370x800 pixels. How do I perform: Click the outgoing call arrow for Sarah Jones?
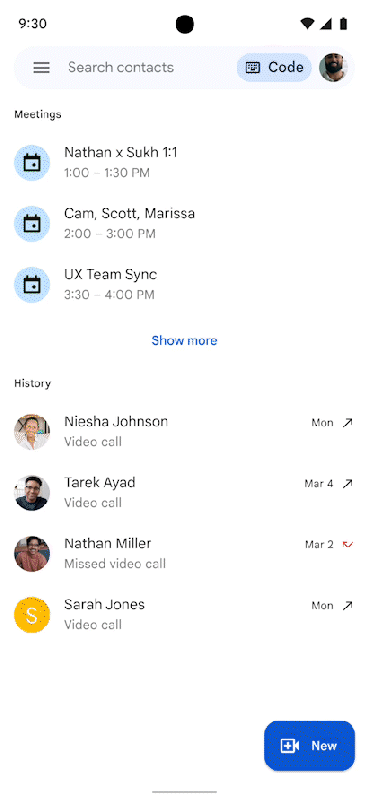coord(348,606)
